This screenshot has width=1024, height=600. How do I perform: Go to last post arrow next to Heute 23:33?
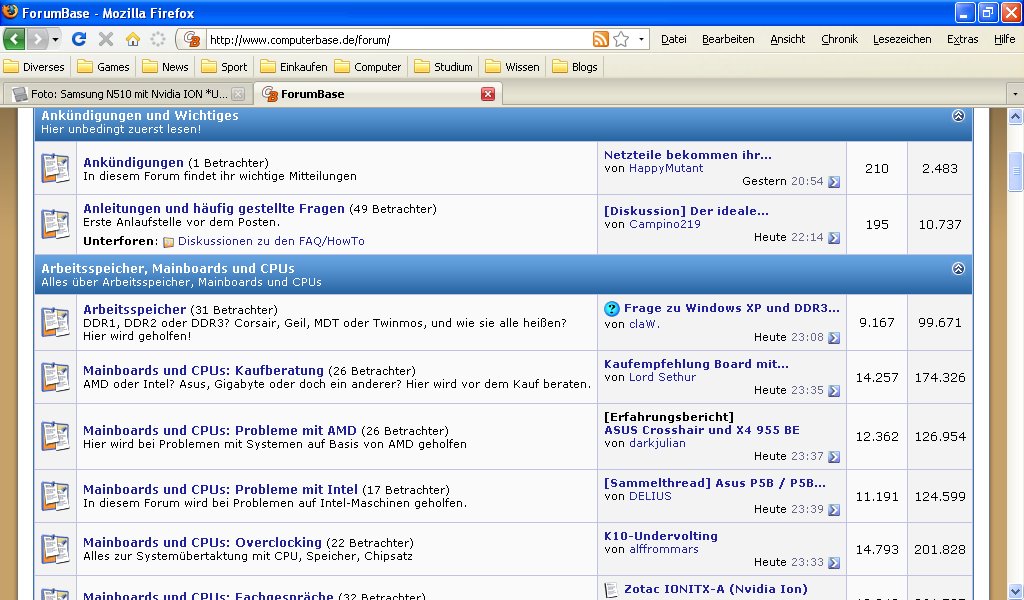point(834,562)
